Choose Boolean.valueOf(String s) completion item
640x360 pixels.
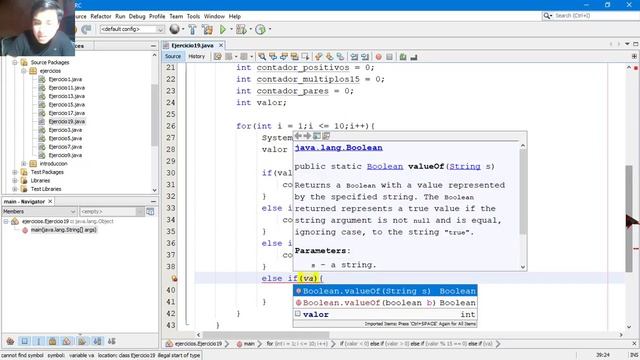385,291
